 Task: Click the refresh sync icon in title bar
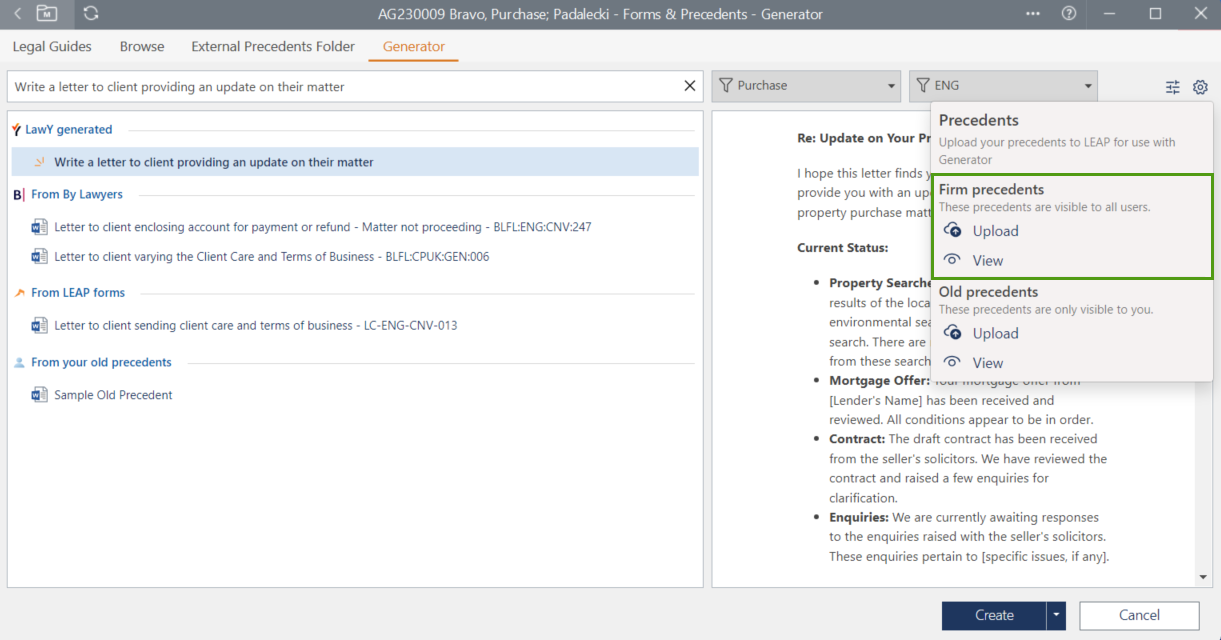(91, 14)
